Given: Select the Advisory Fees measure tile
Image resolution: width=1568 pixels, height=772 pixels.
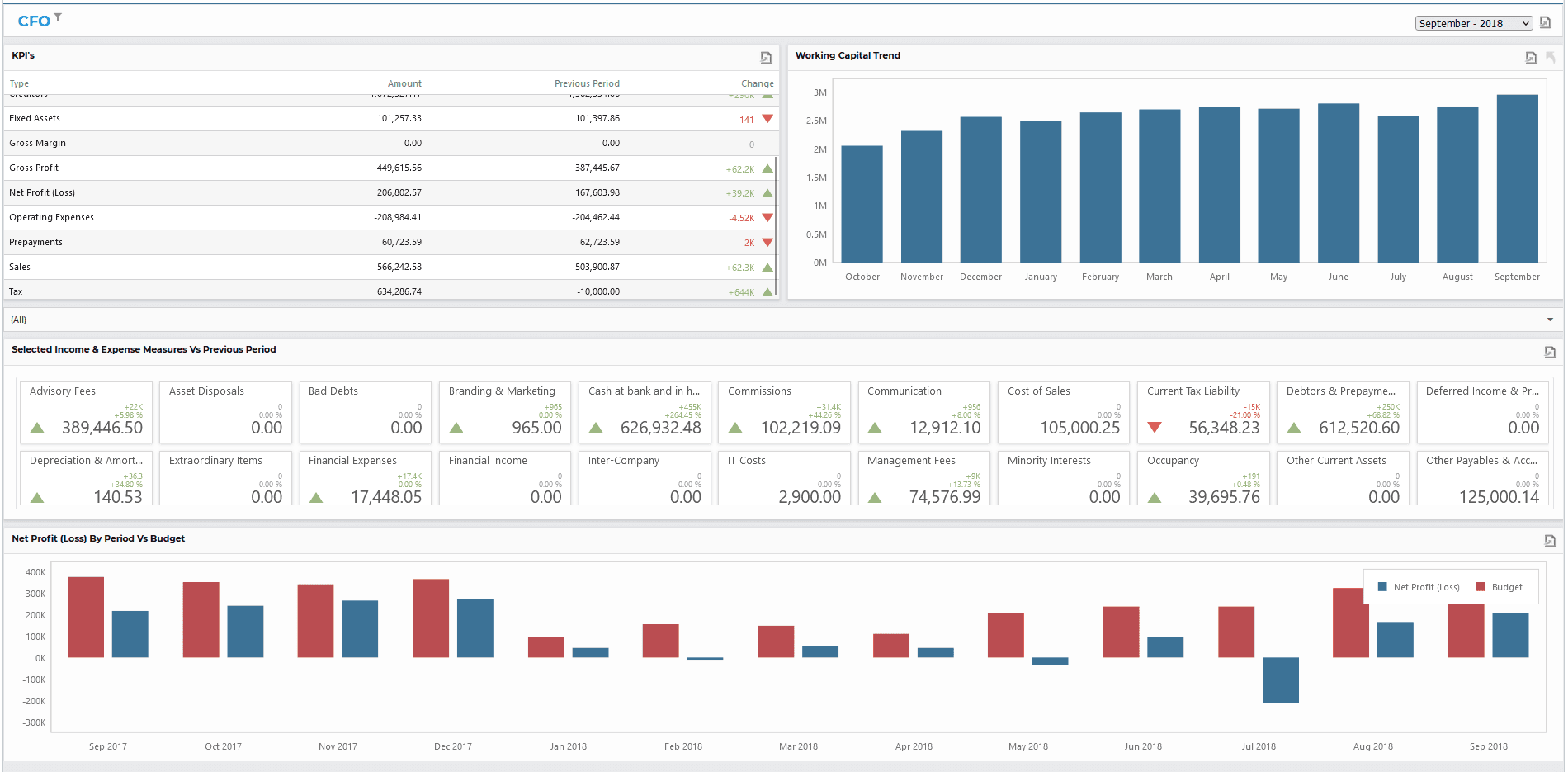Looking at the screenshot, I should point(86,410).
